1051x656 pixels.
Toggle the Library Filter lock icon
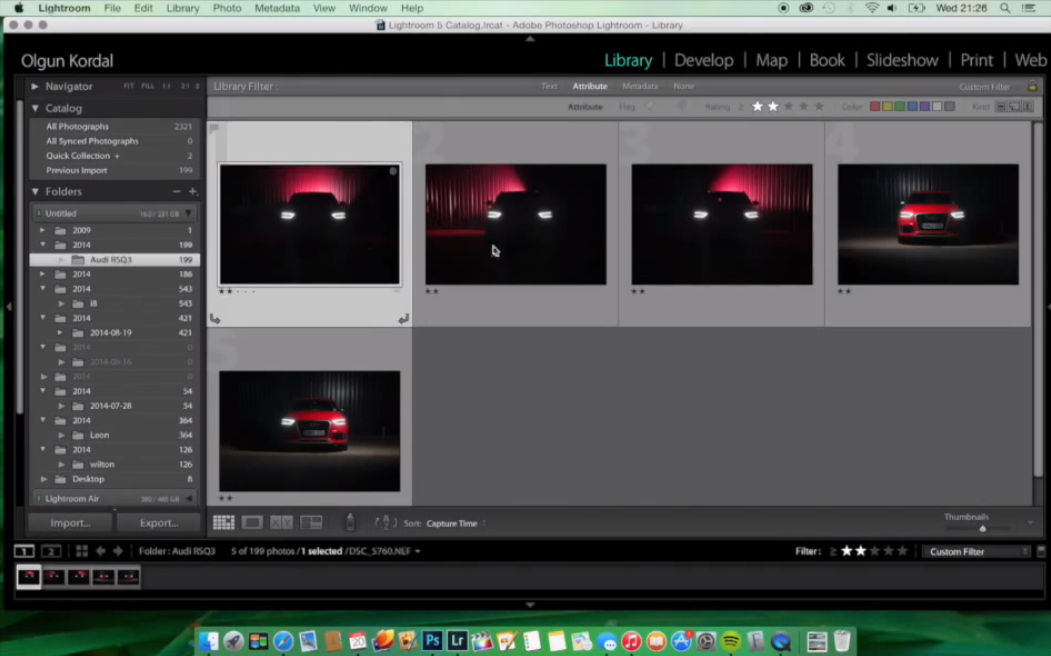1032,87
